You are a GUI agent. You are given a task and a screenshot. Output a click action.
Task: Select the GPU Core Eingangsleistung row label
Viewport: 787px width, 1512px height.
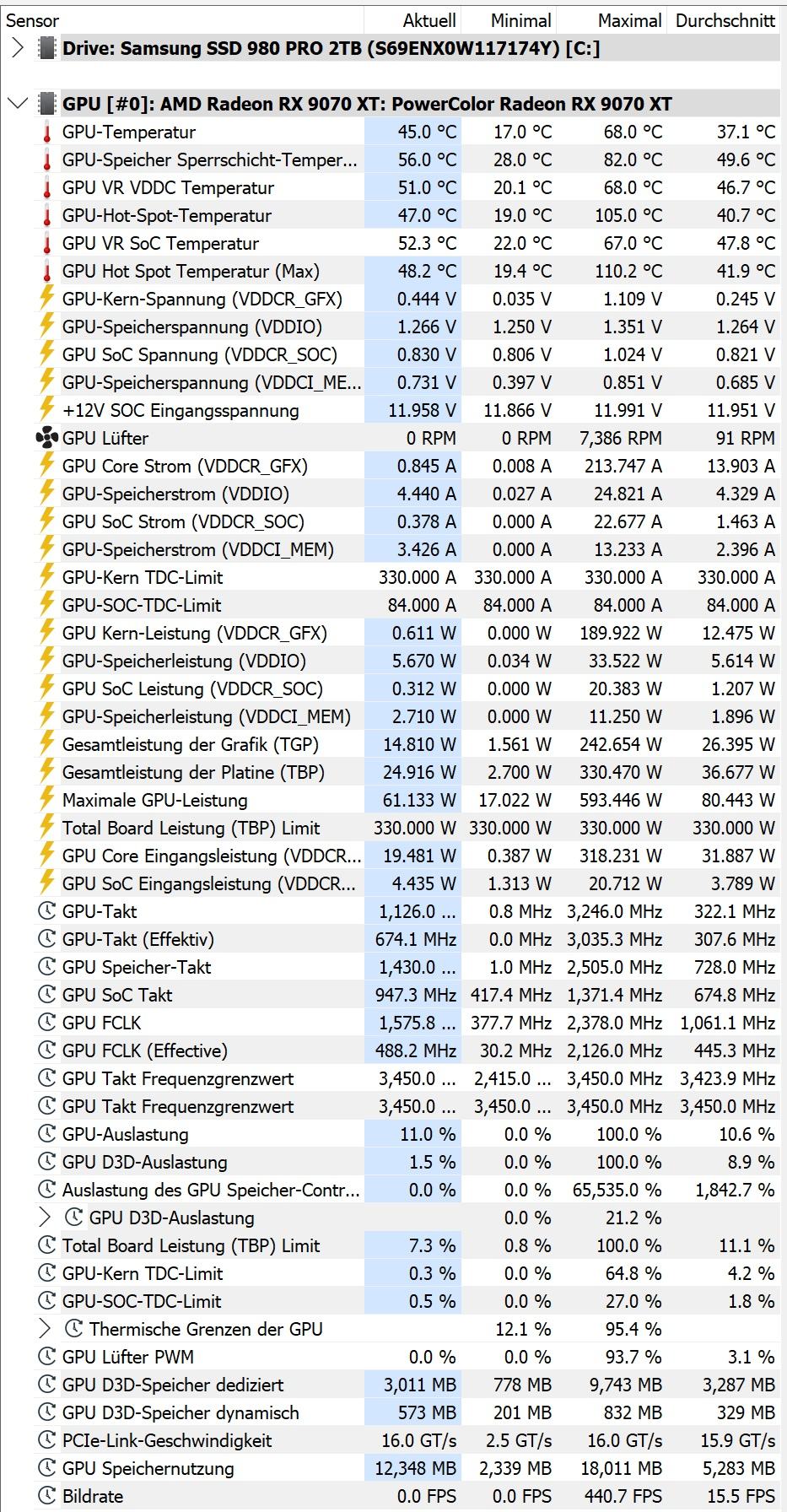[212, 856]
